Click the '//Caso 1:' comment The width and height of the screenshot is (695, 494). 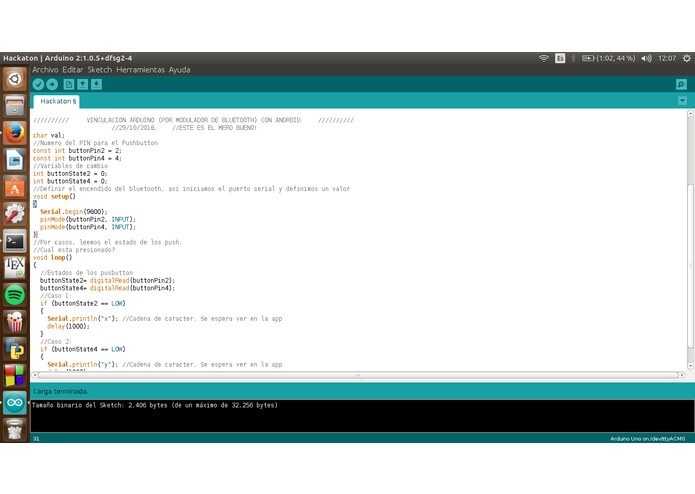55,296
